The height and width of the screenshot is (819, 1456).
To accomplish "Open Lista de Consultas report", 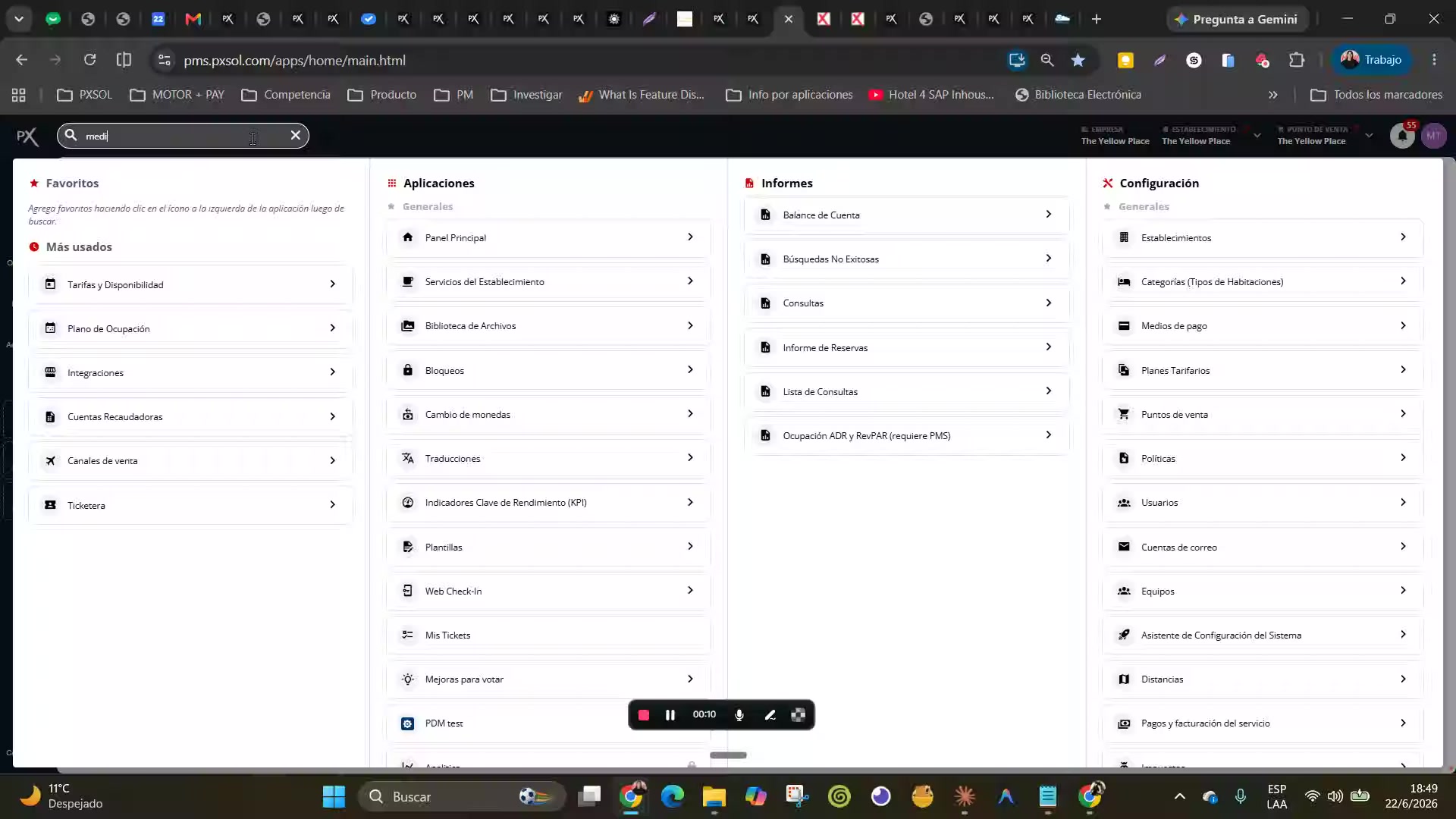I will pyautogui.click(x=906, y=392).
